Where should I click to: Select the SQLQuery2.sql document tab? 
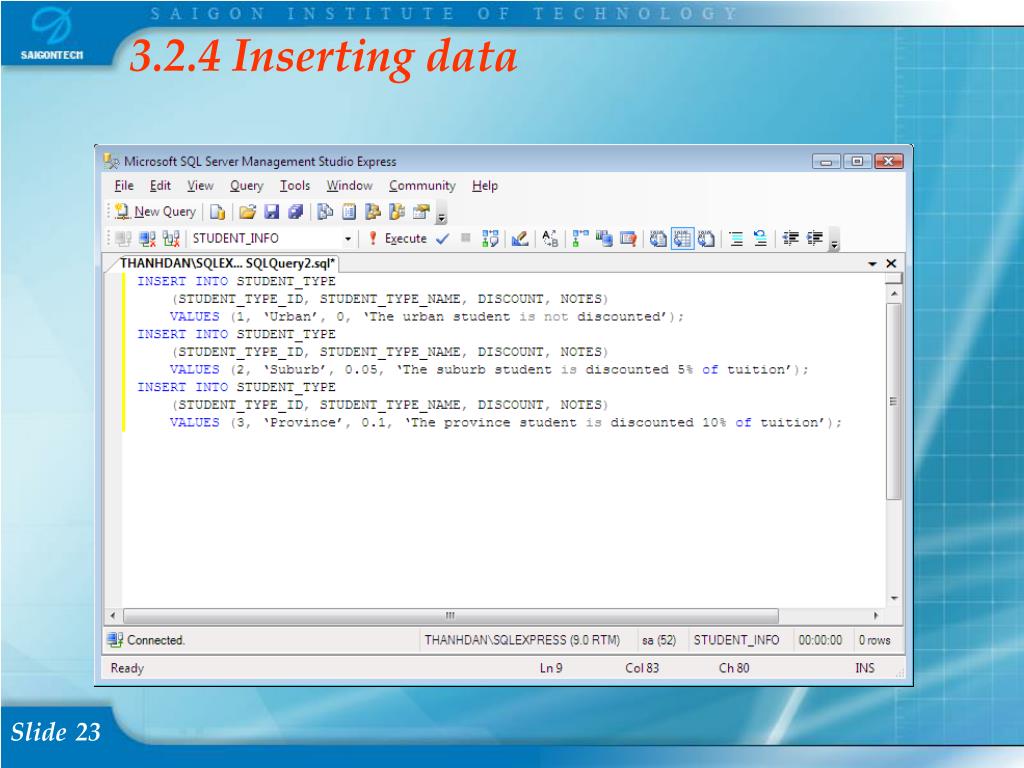point(227,263)
